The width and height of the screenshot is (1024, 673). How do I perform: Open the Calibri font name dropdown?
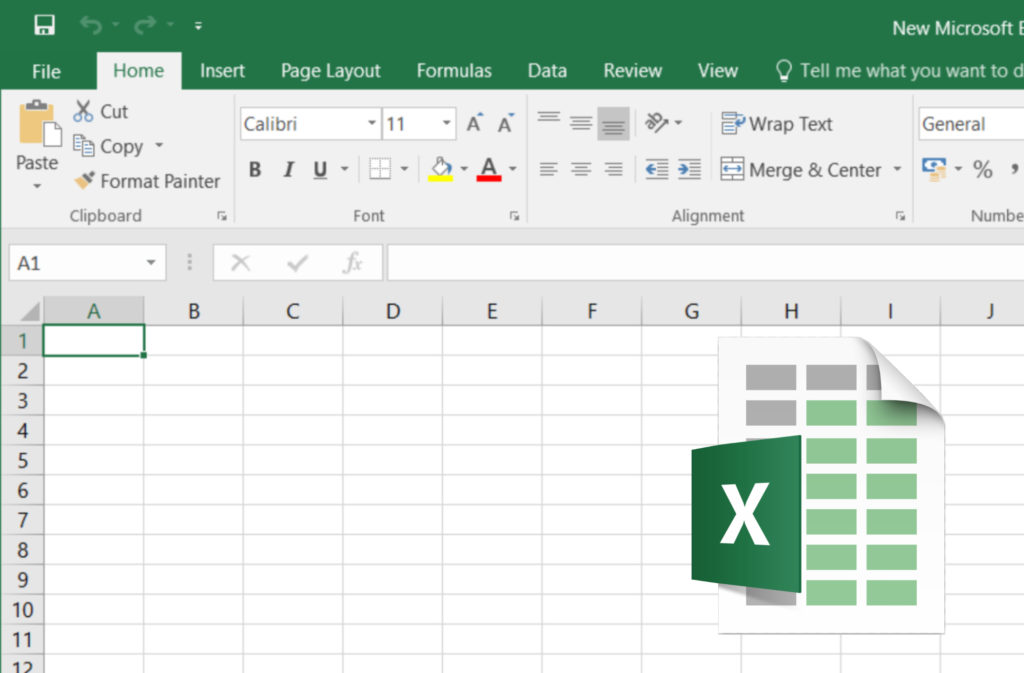pos(372,124)
